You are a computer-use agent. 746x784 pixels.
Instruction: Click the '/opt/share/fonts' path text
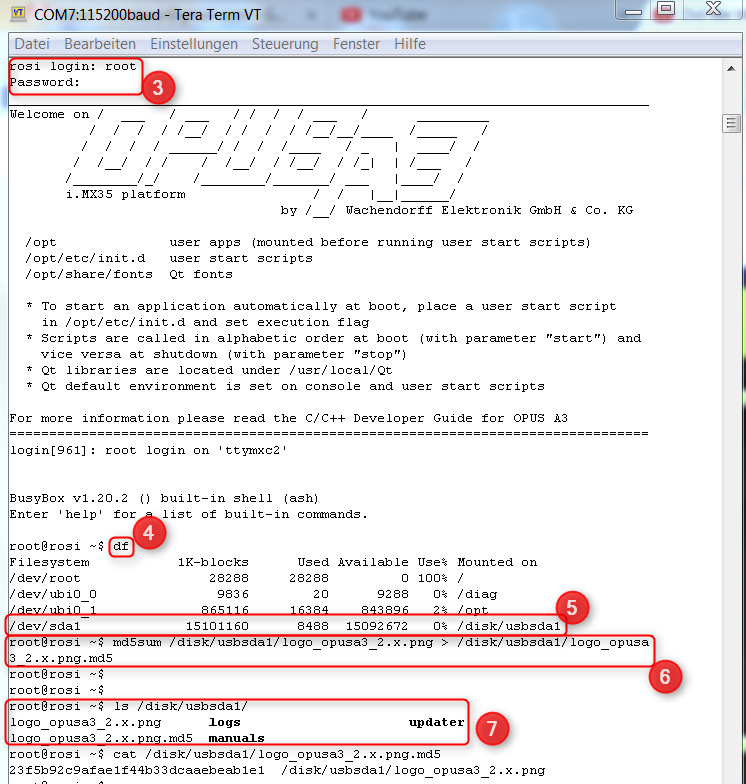tap(89, 274)
